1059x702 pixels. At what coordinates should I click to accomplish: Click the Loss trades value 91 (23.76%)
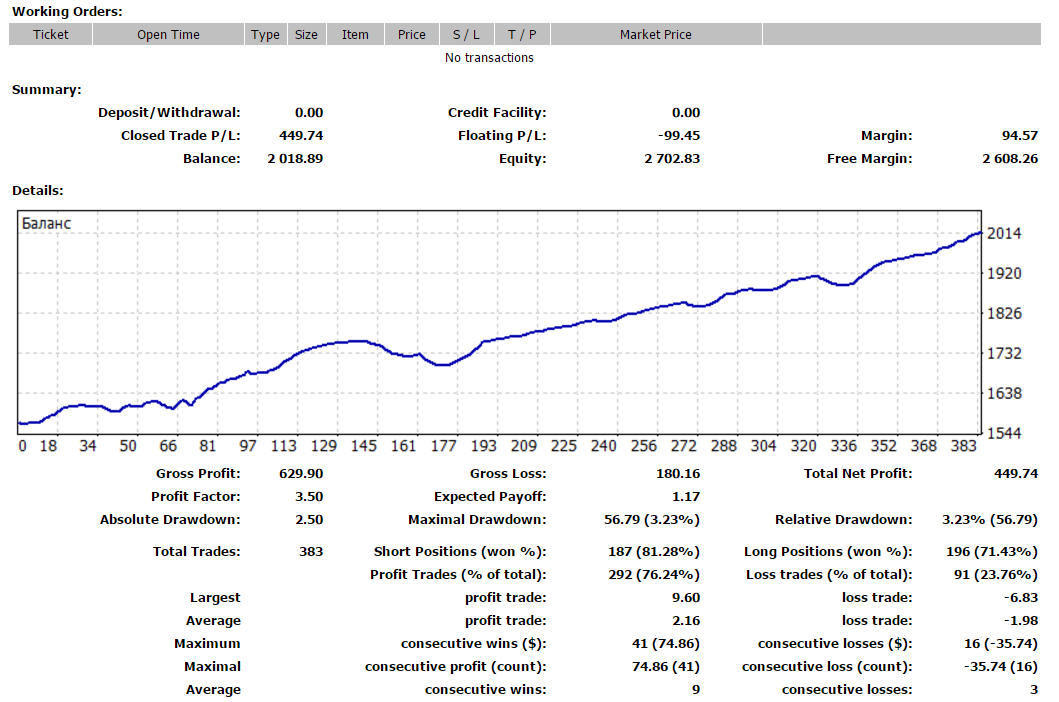(x=996, y=574)
